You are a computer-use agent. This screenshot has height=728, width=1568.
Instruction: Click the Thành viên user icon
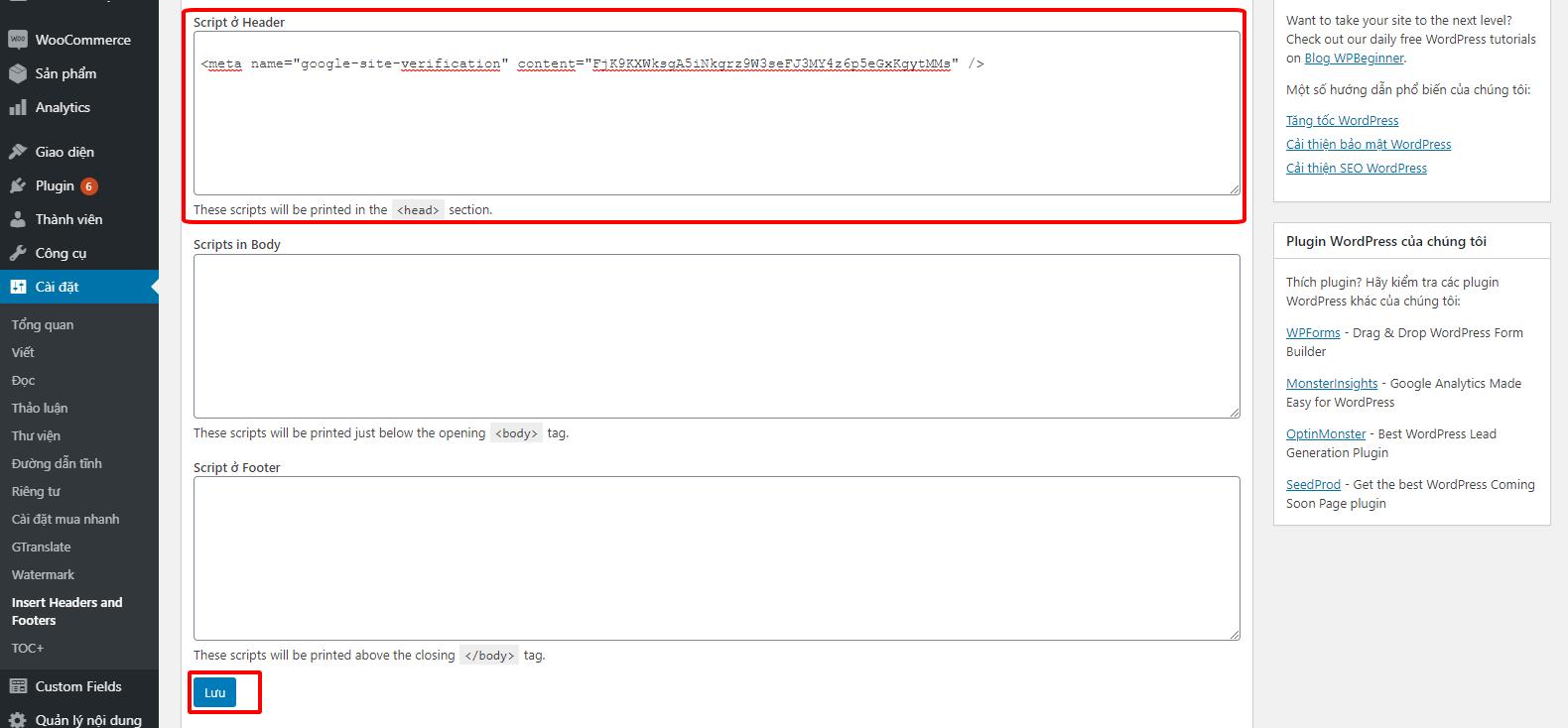[x=17, y=219]
